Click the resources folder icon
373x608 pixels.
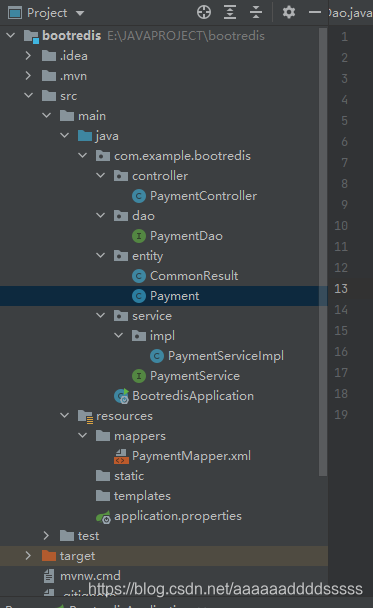[85, 416]
